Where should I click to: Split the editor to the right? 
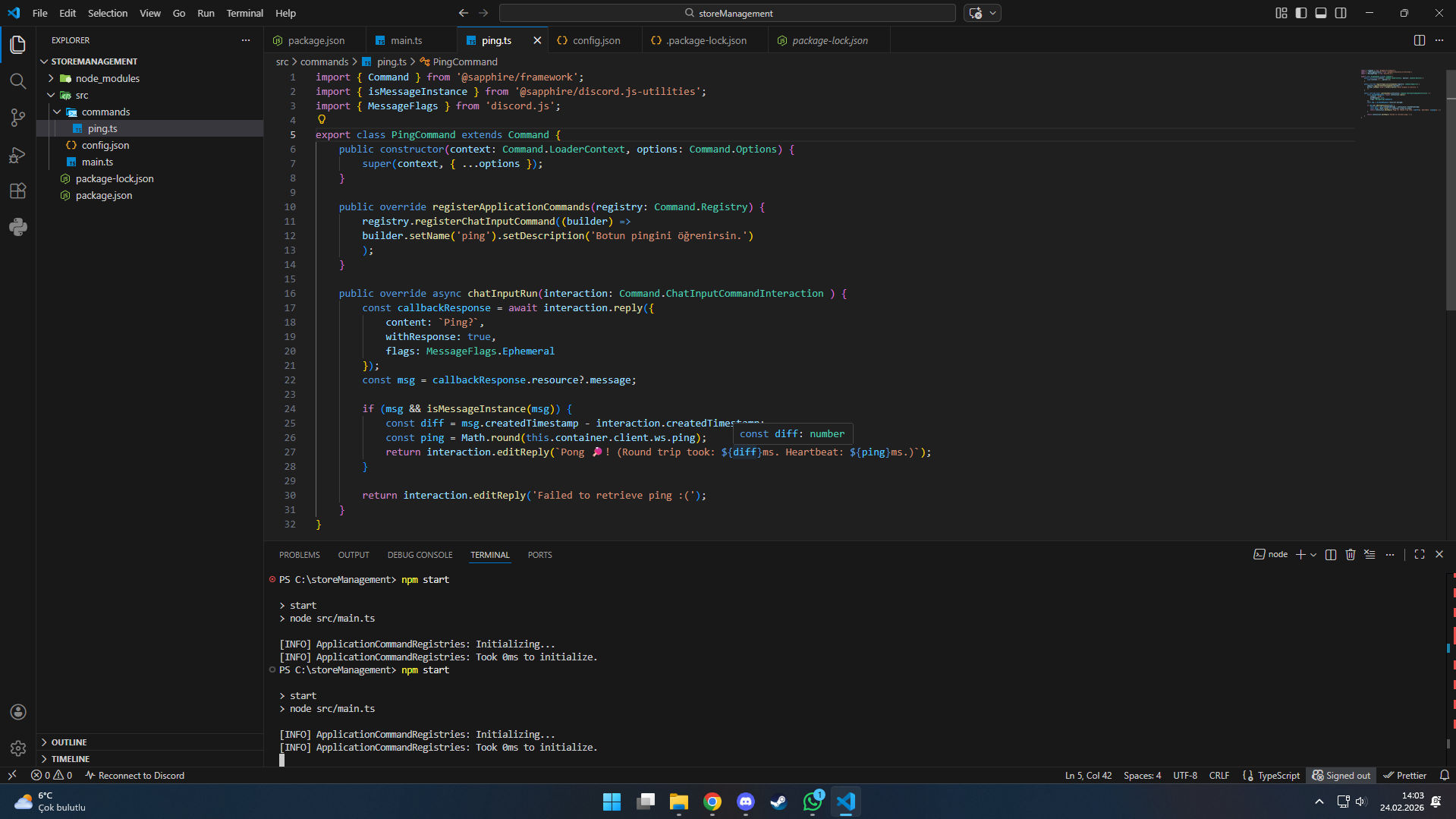point(1419,40)
